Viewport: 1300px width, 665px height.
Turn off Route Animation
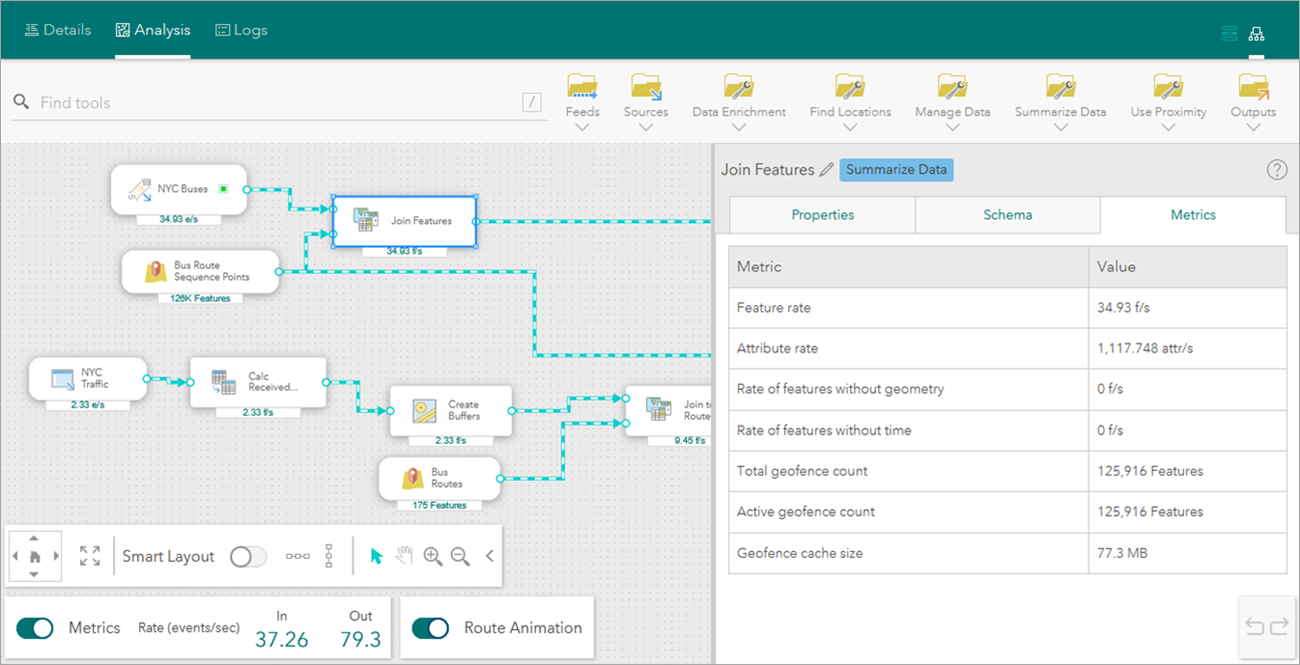pyautogui.click(x=430, y=627)
